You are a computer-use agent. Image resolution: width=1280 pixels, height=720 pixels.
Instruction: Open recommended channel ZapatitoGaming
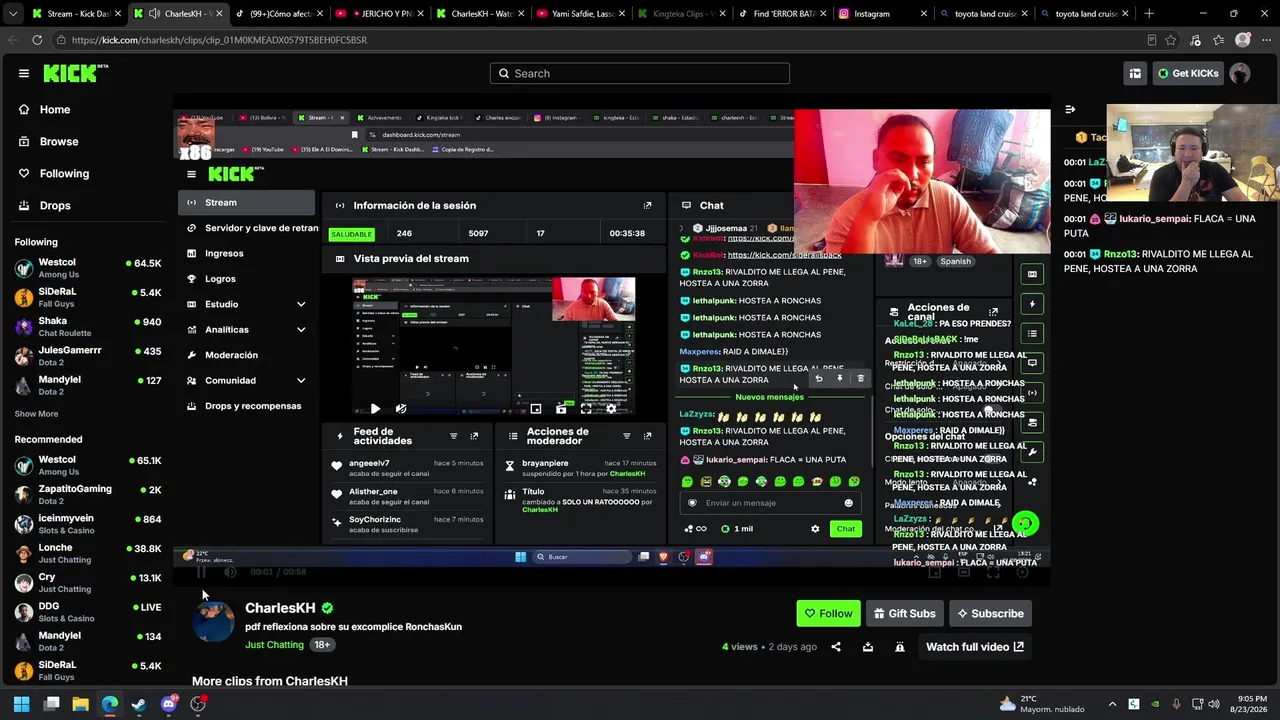pyautogui.click(x=87, y=494)
